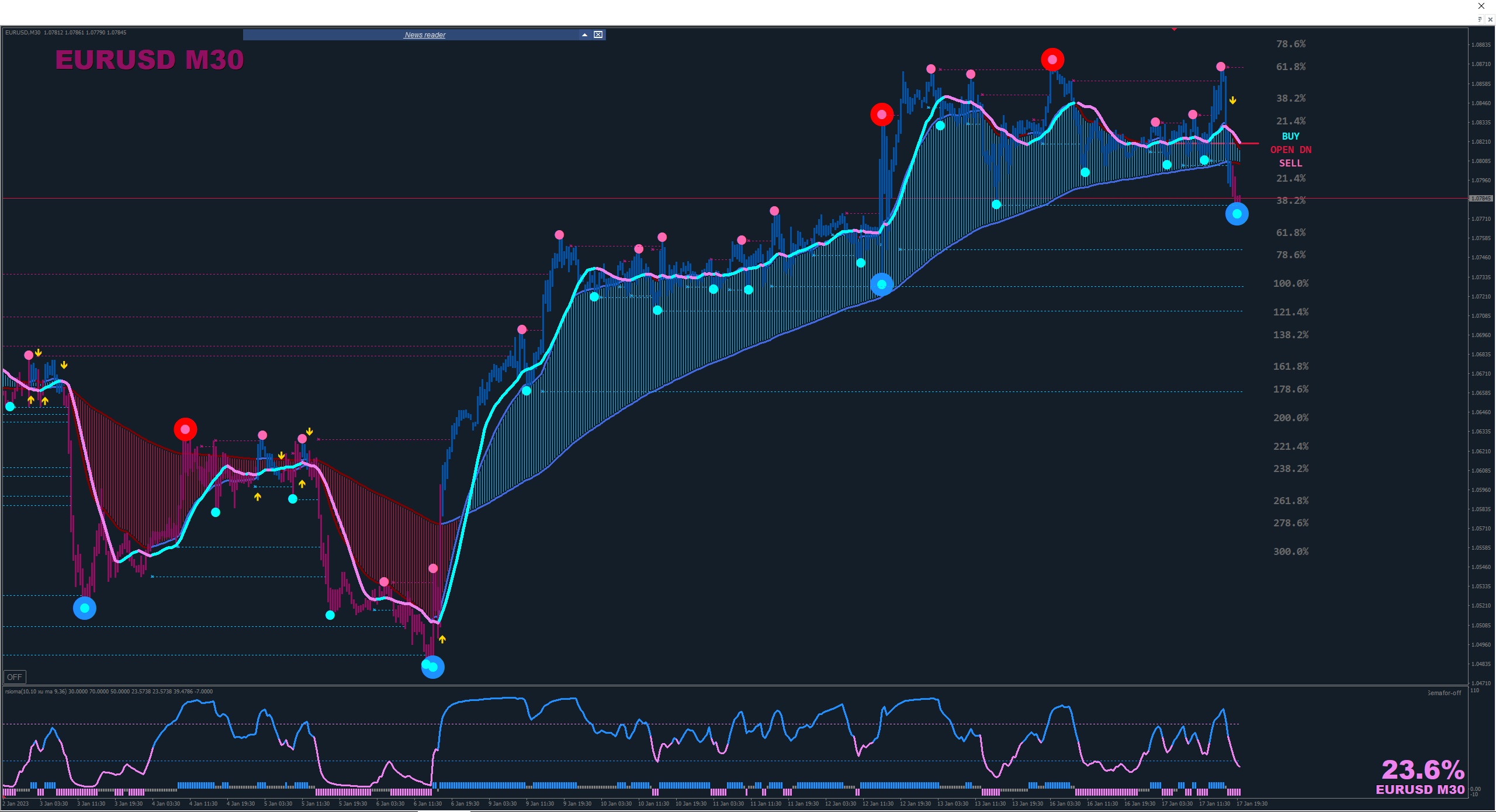The height and width of the screenshot is (812, 1496).
Task: Click the current price tag 1.07845
Action: pos(1481,199)
